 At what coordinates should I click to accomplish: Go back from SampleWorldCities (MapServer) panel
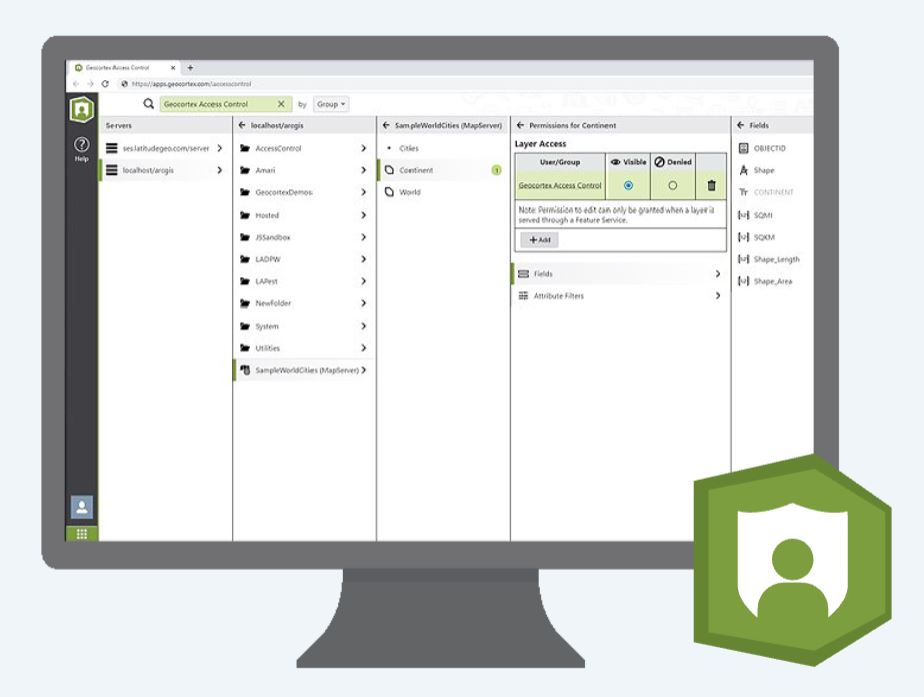(x=386, y=125)
